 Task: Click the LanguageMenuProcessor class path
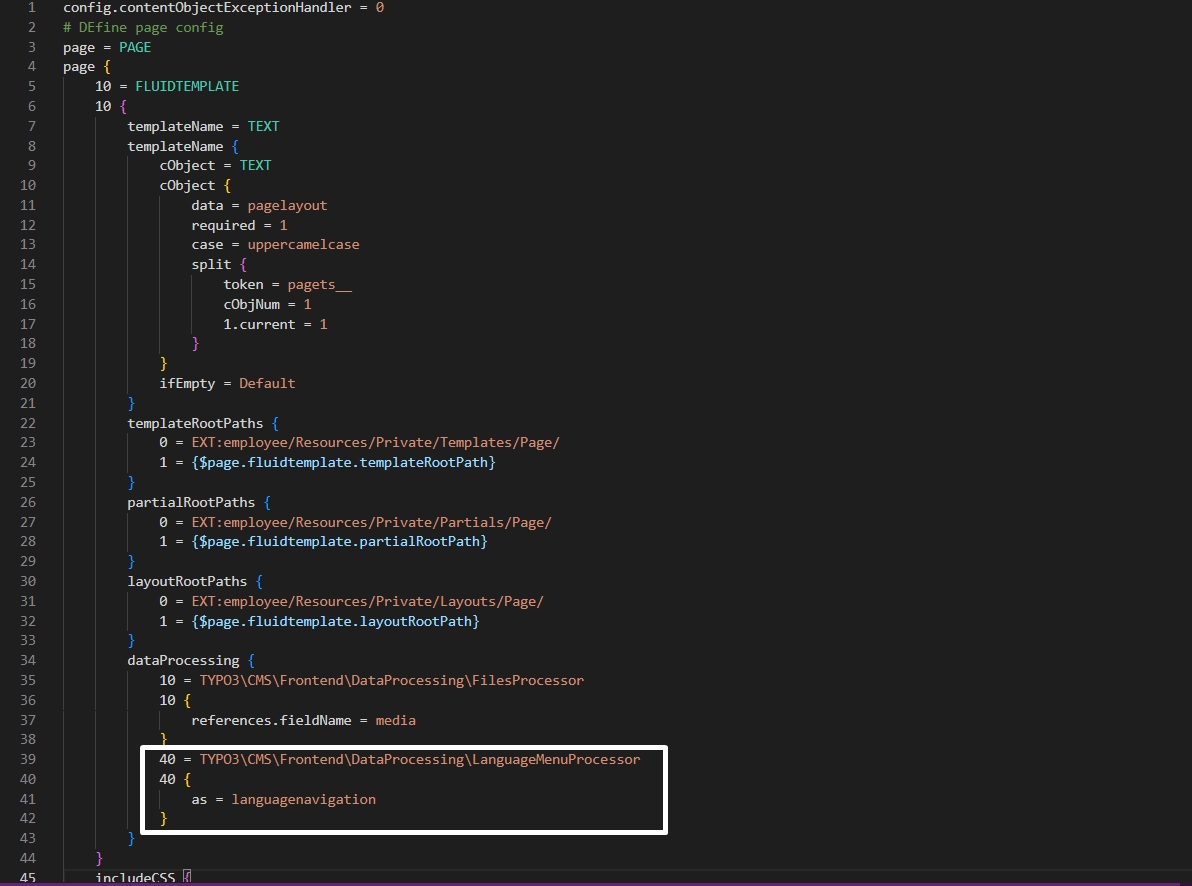[x=419, y=759]
